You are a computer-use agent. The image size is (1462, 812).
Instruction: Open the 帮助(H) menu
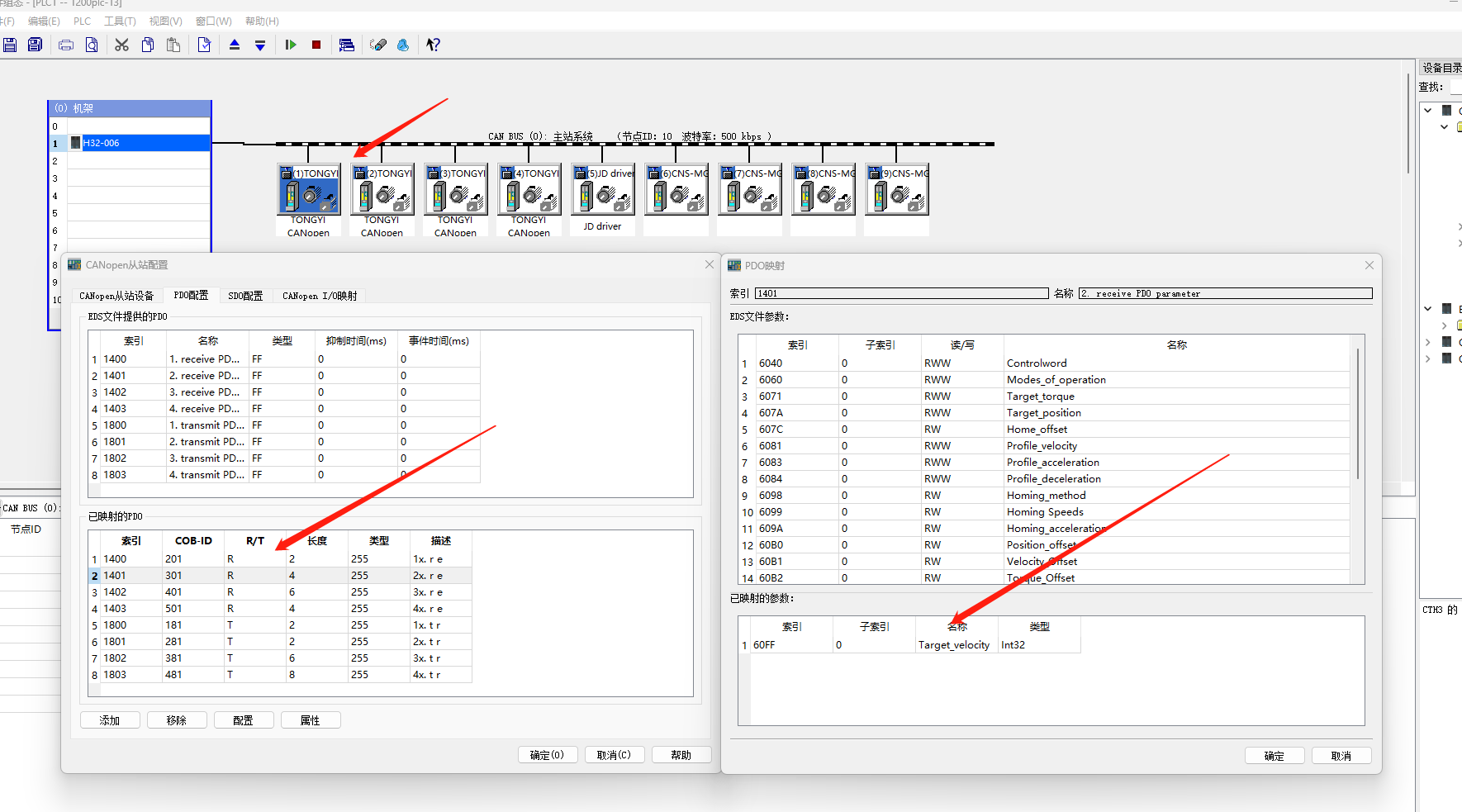[x=262, y=21]
